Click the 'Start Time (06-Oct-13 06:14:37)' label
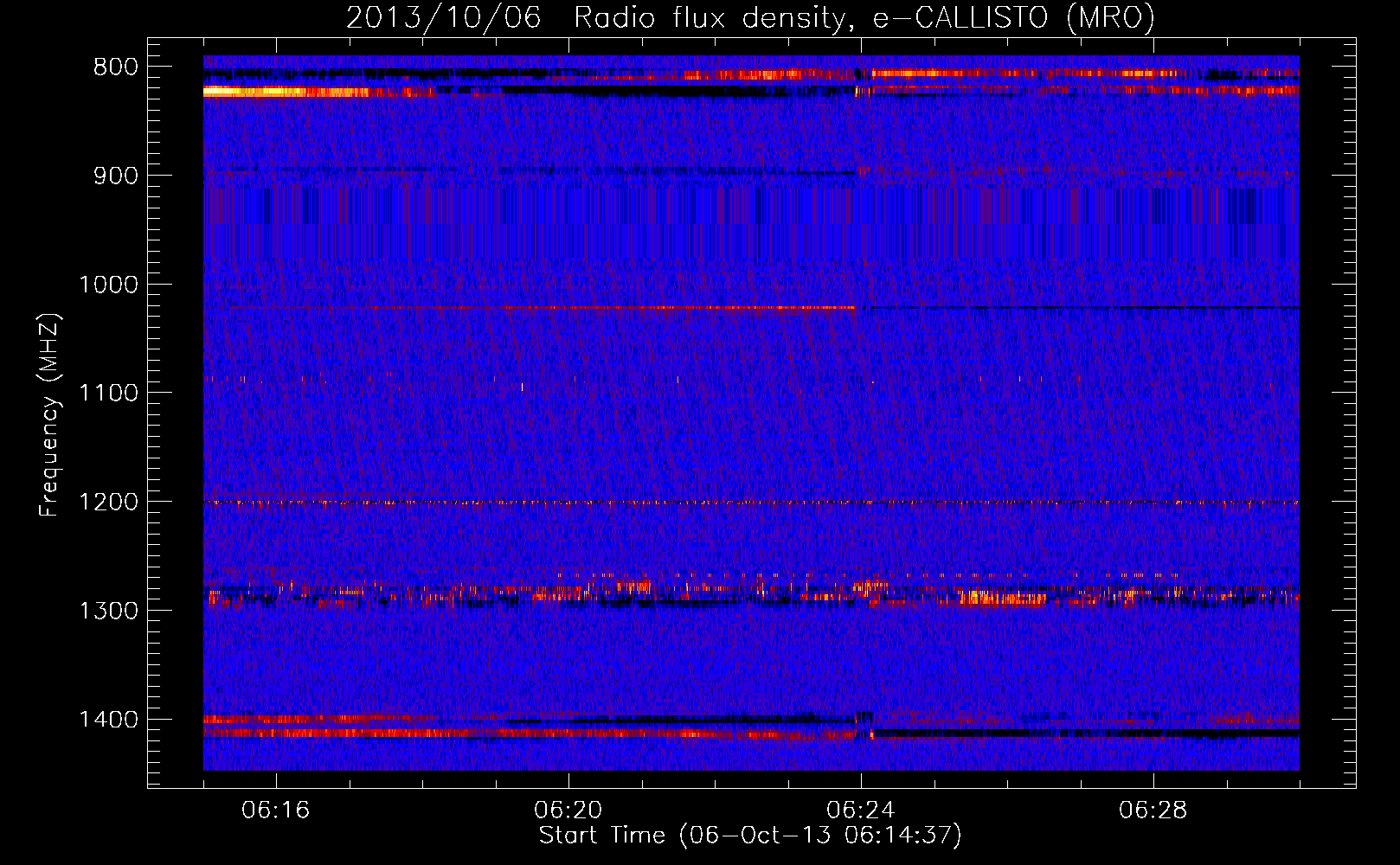 pos(750,836)
